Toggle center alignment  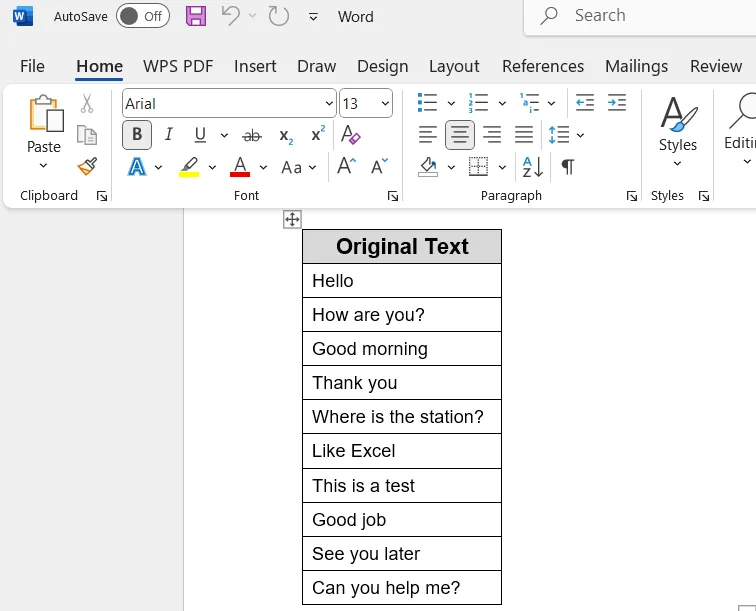coord(459,135)
